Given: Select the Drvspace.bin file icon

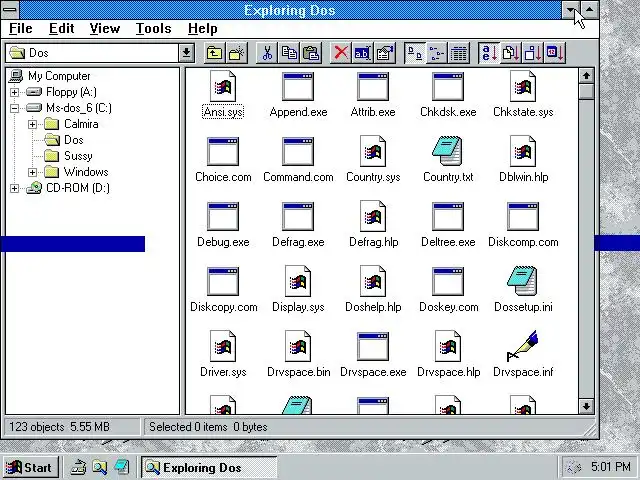Looking at the screenshot, I should point(298,346).
